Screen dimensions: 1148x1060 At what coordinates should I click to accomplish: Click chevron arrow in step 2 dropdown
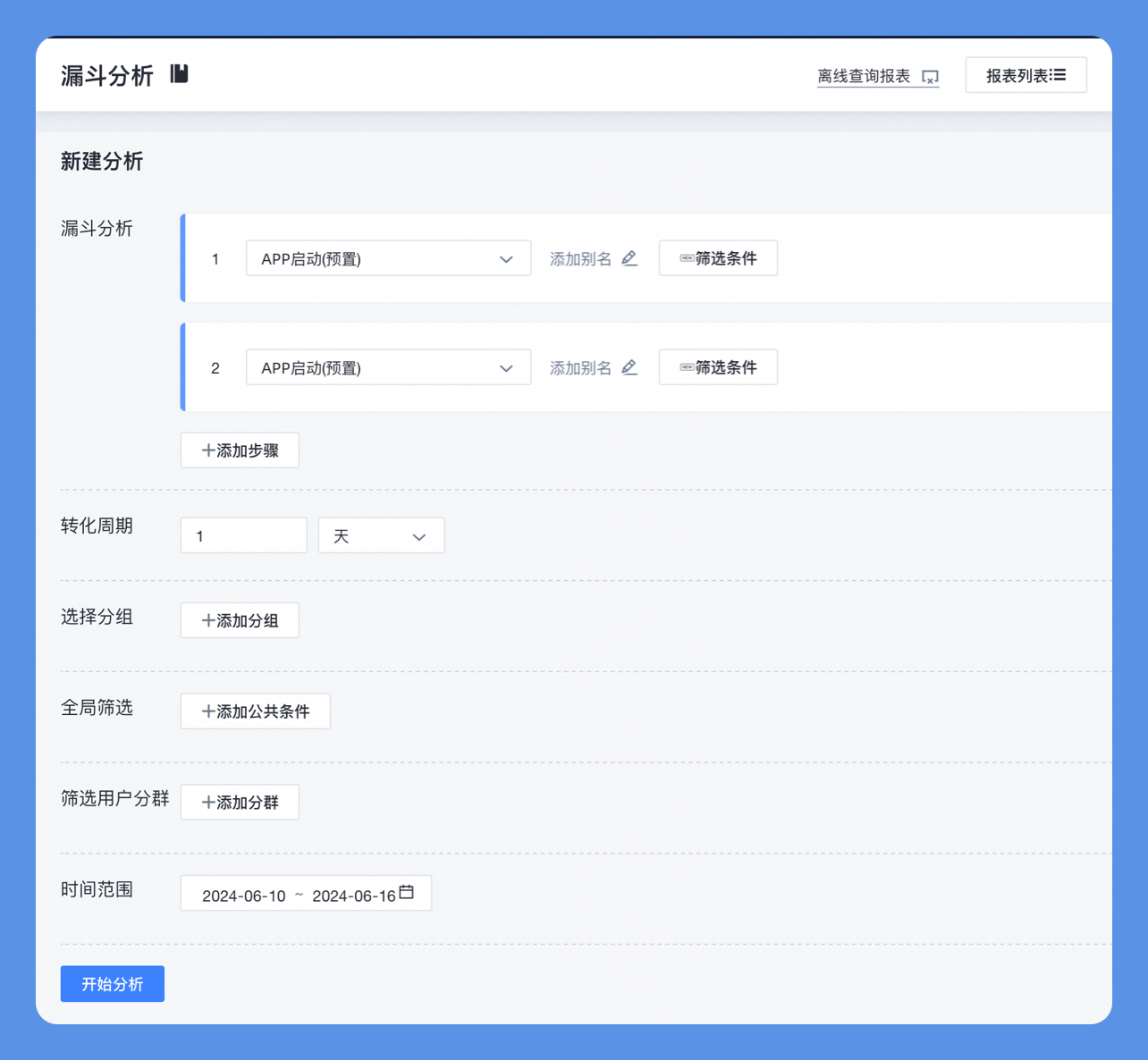coord(506,368)
